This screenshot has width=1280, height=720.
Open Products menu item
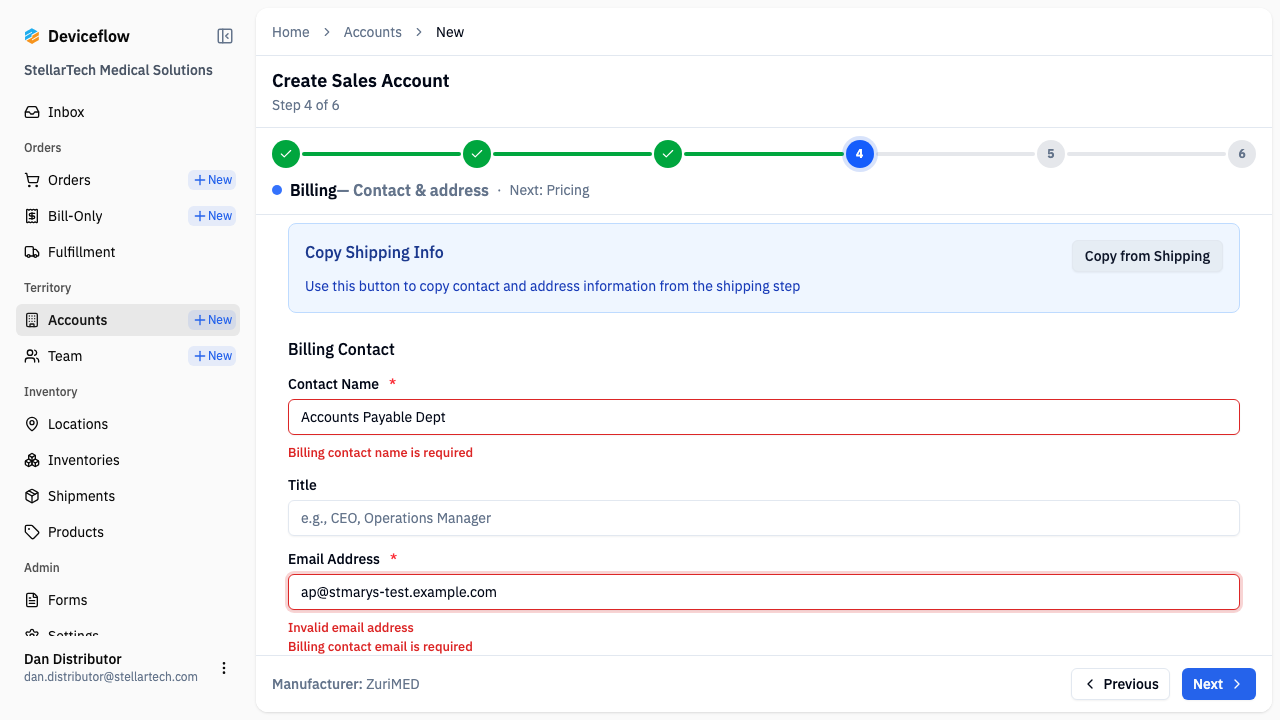(x=128, y=532)
